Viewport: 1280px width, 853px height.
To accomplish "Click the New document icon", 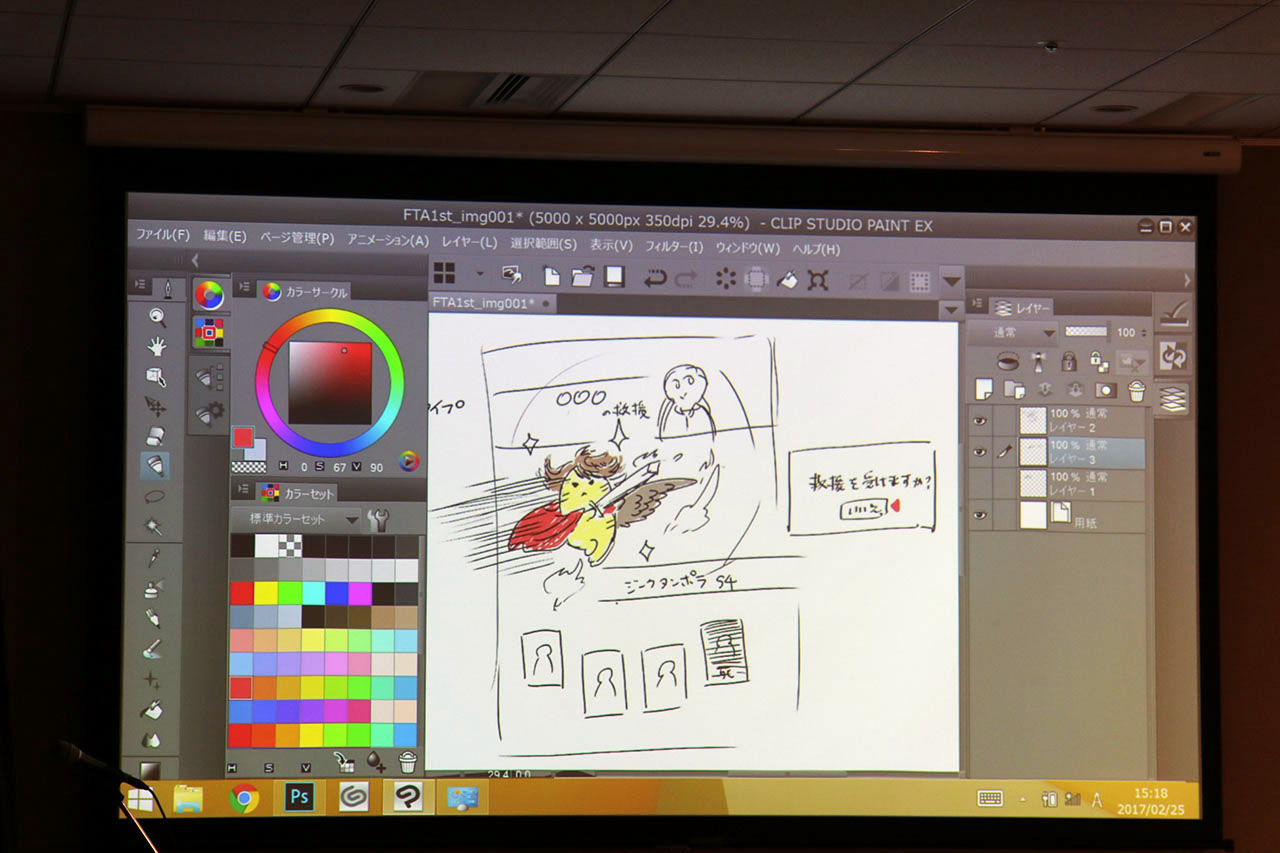I will [x=551, y=276].
